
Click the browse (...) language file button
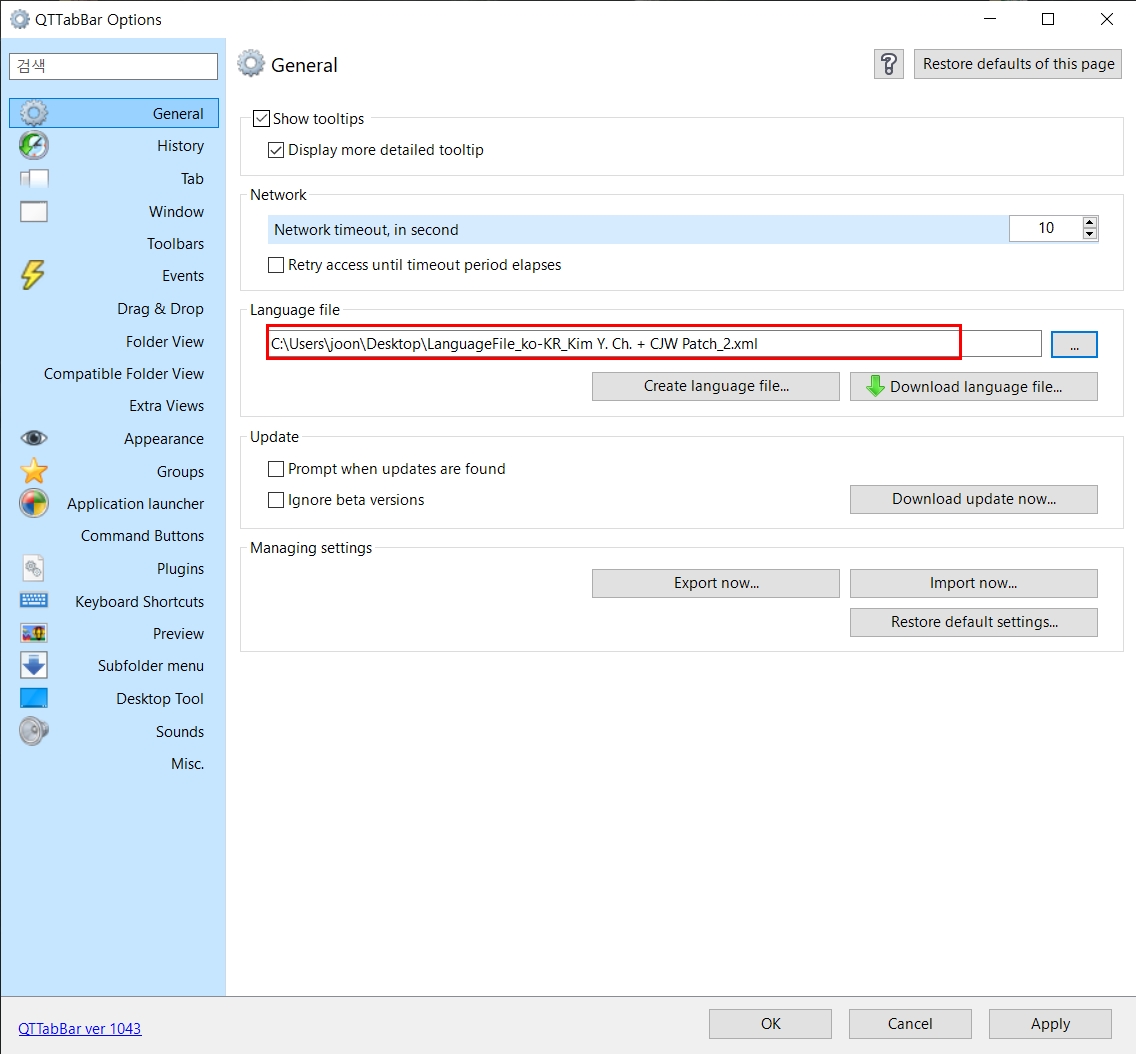click(x=1074, y=344)
